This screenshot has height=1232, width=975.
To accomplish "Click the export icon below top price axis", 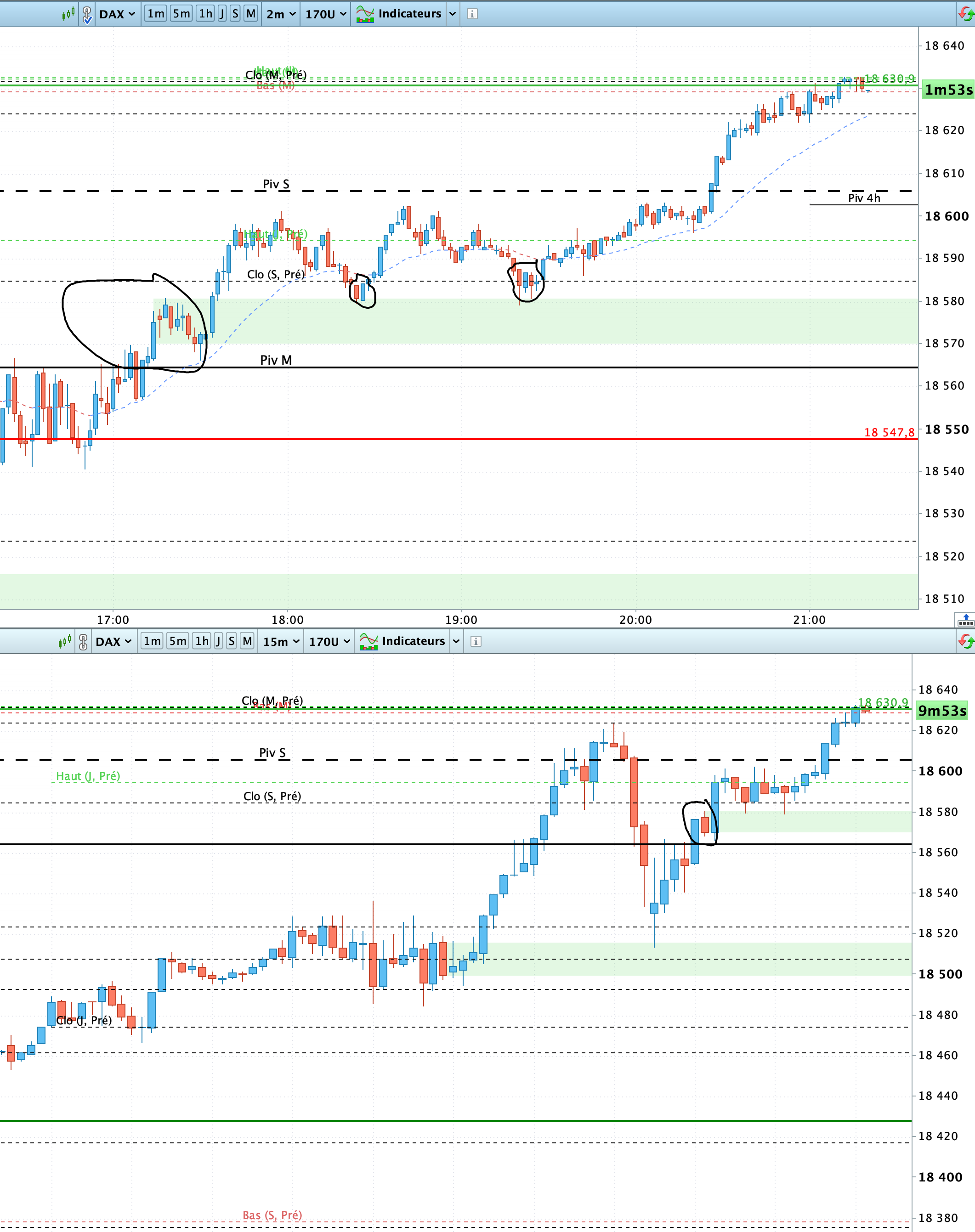I will 965,620.
